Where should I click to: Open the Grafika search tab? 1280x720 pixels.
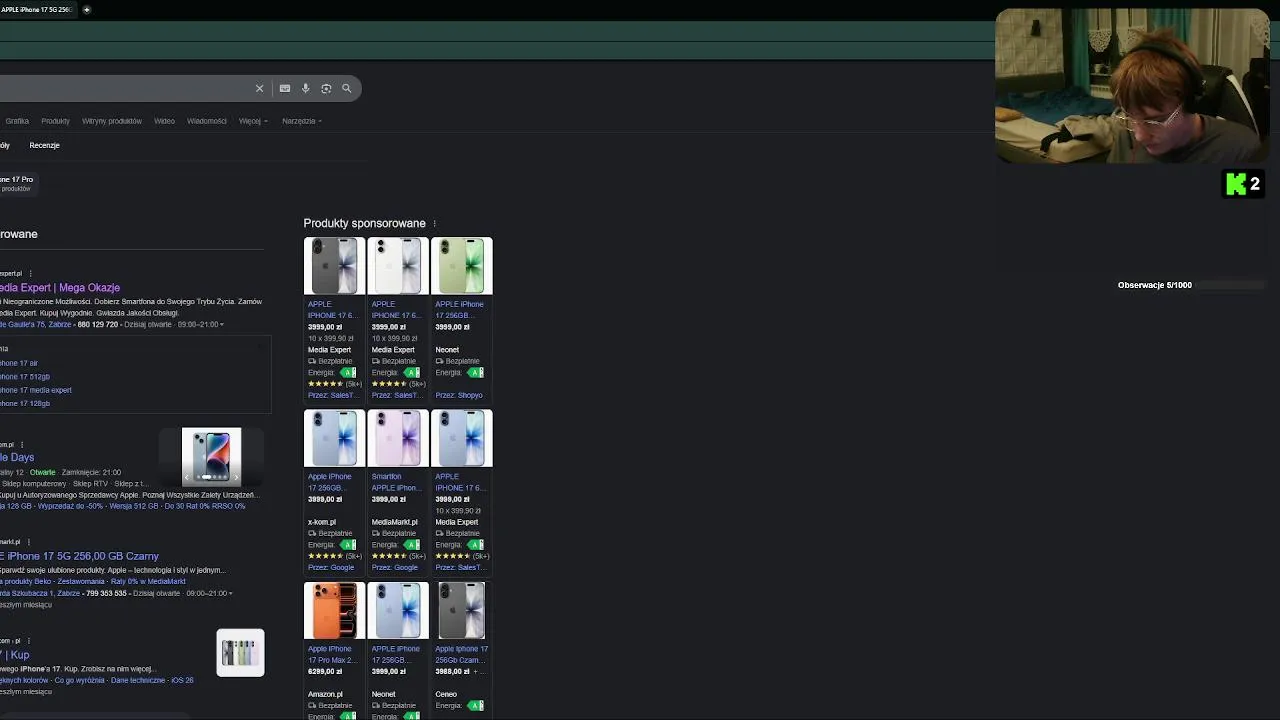click(17, 121)
